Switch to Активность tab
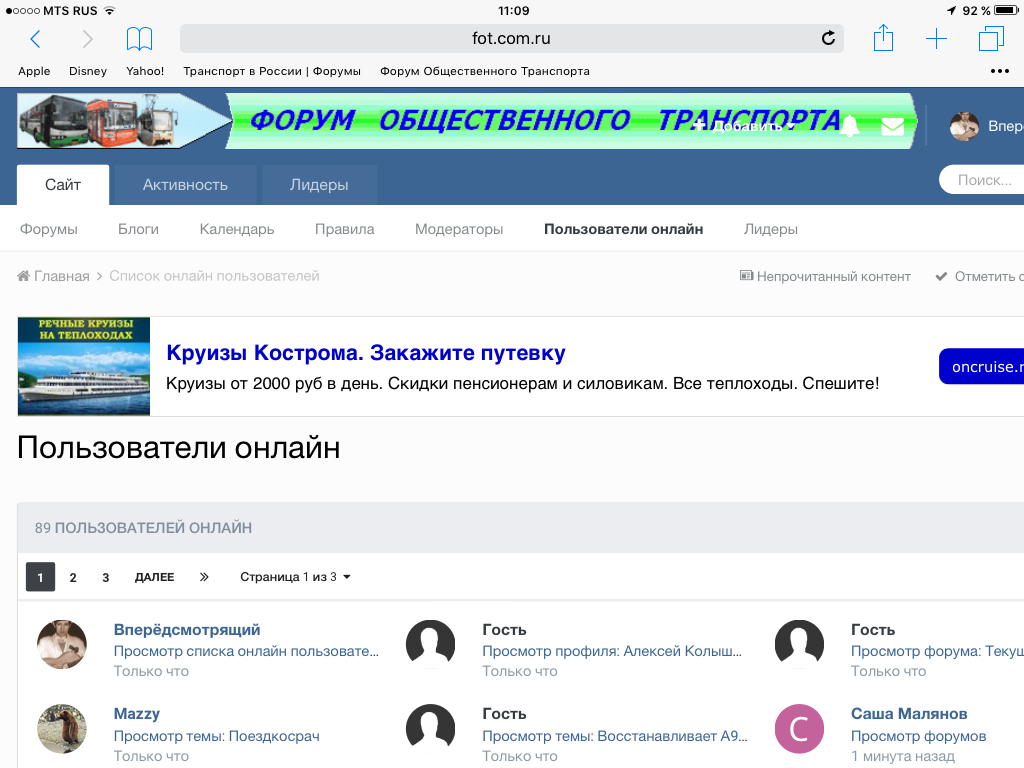The image size is (1024, 768). [x=185, y=185]
